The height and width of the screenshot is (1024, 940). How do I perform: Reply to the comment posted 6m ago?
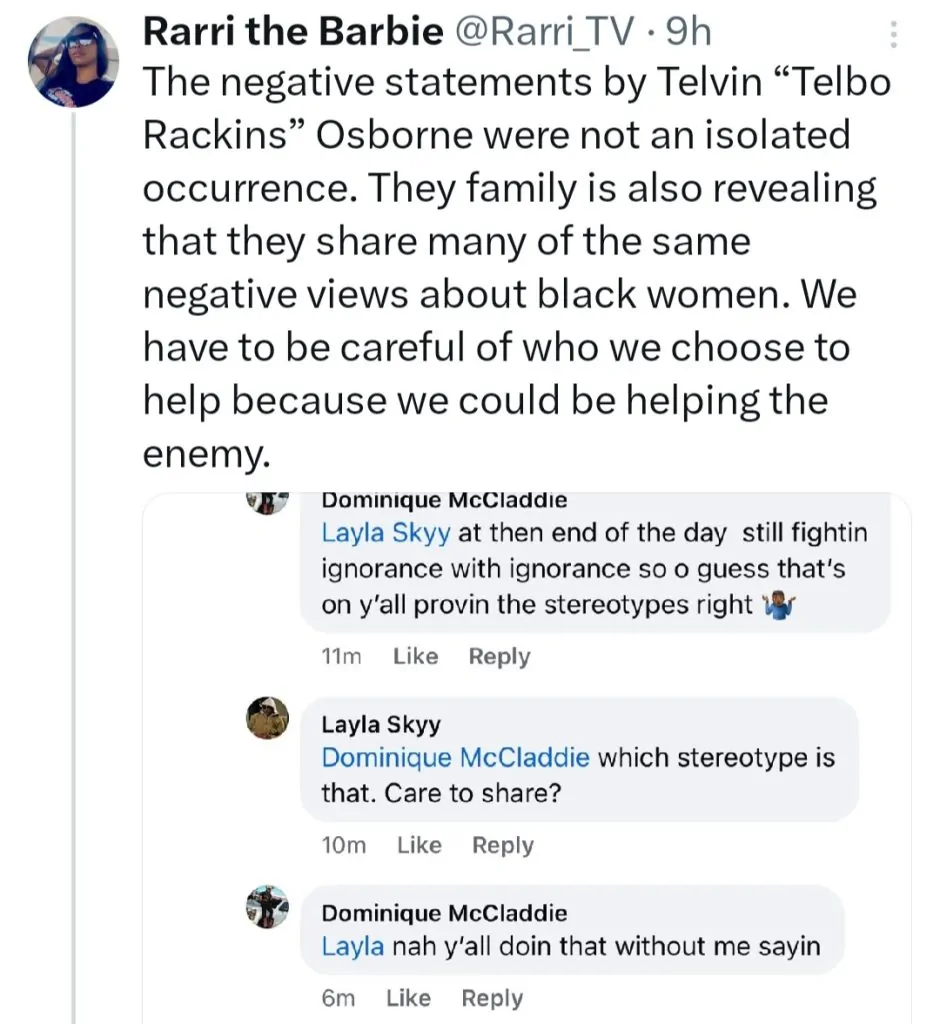point(492,998)
